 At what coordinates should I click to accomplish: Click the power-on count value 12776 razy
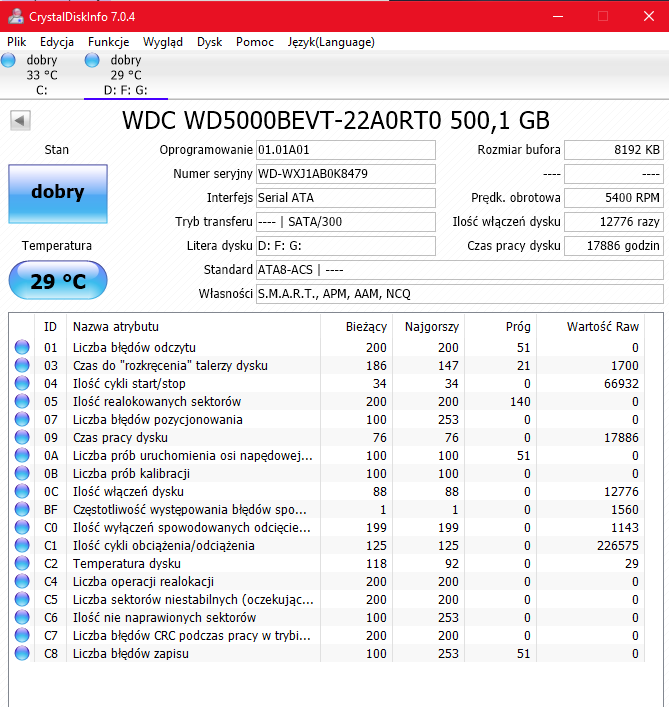614,221
